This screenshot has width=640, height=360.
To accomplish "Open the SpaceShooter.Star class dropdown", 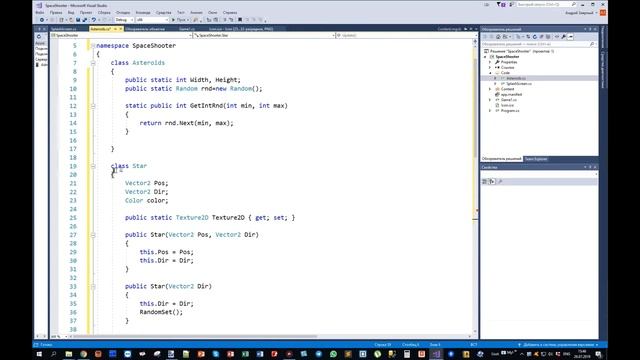I will 264,36.
